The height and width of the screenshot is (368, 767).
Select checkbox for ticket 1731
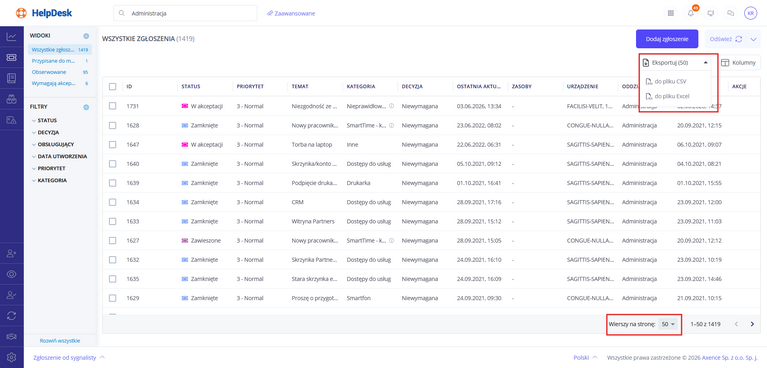pos(113,106)
